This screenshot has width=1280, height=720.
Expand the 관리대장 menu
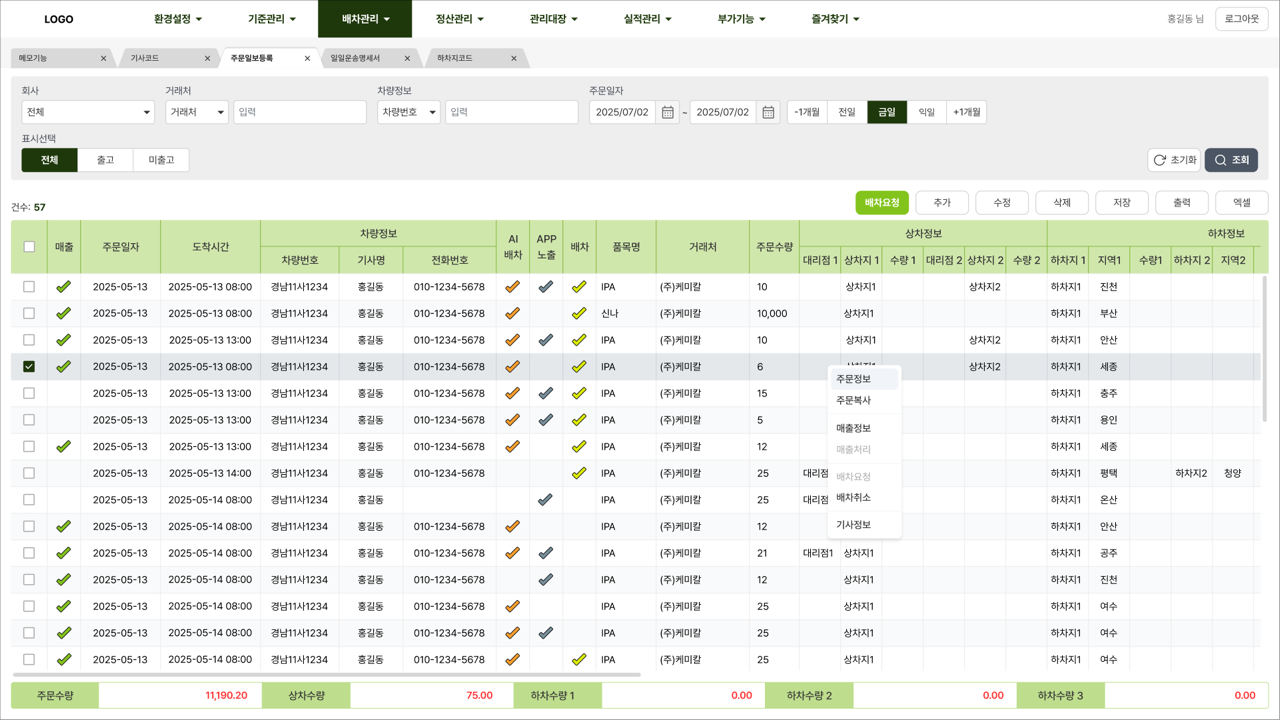[x=554, y=19]
